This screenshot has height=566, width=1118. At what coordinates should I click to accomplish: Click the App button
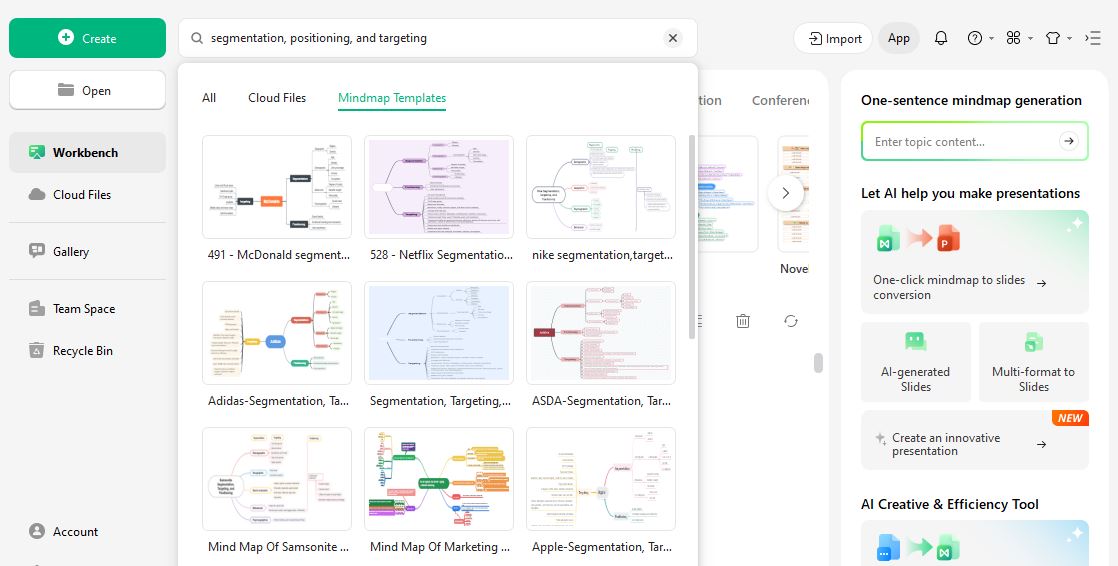[x=898, y=38]
